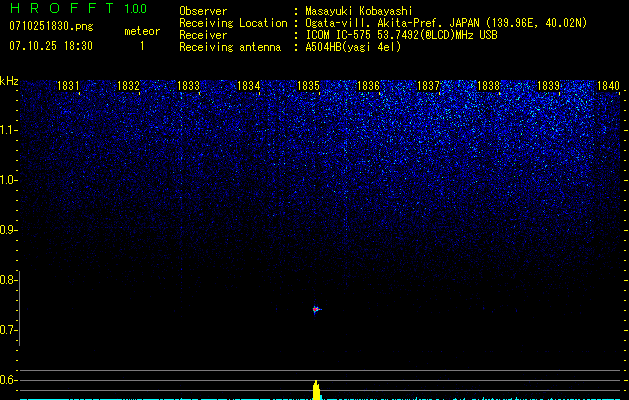Click the 0.7 kHz frequency tick

click(x=9, y=330)
